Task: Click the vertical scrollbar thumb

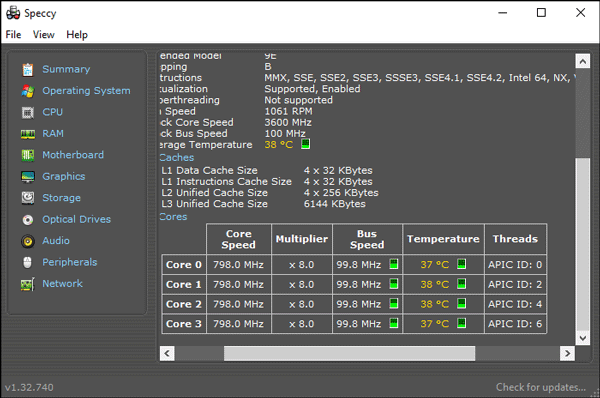Action: click(583, 244)
